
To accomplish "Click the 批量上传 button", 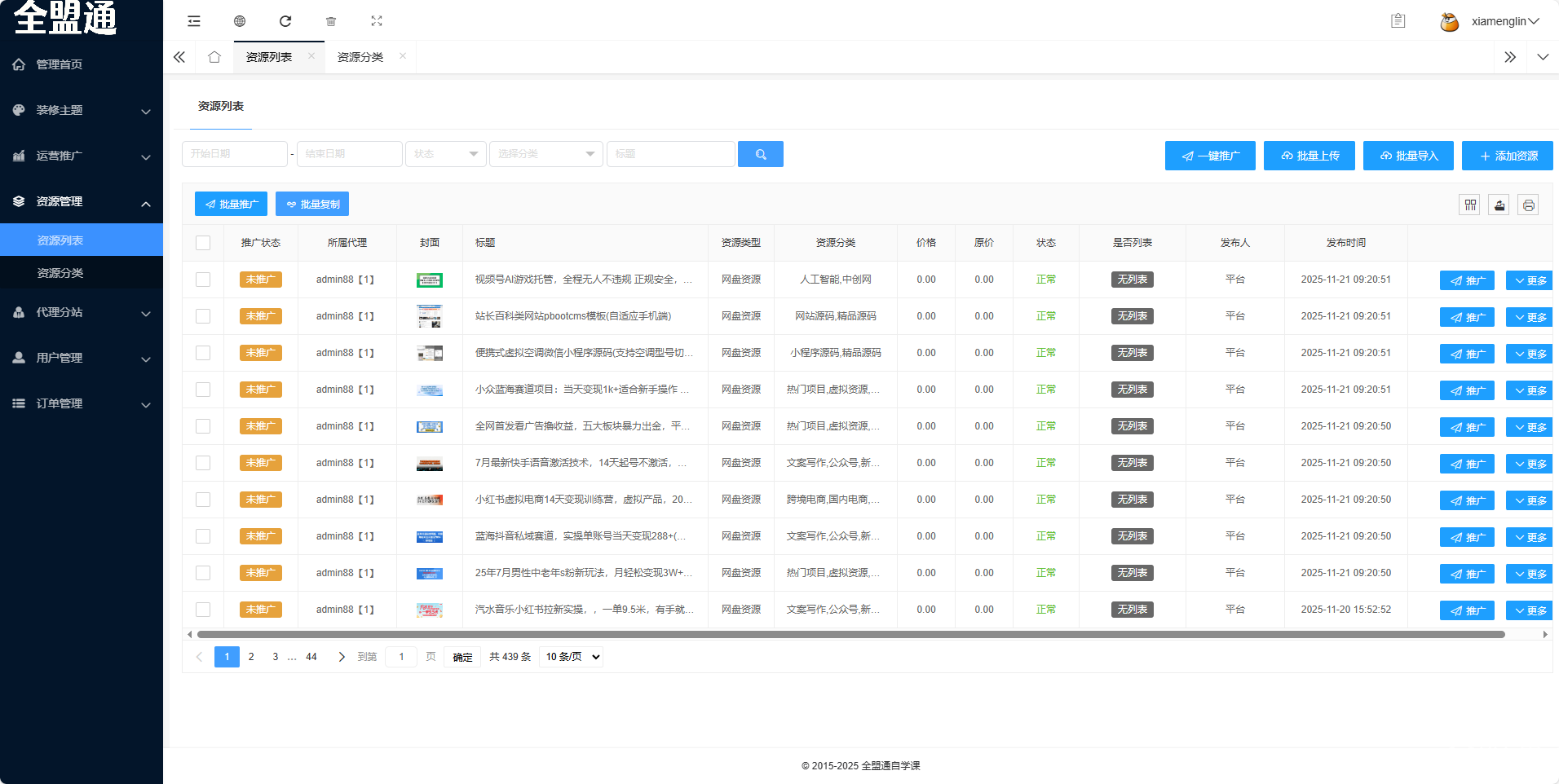I will click(1309, 156).
